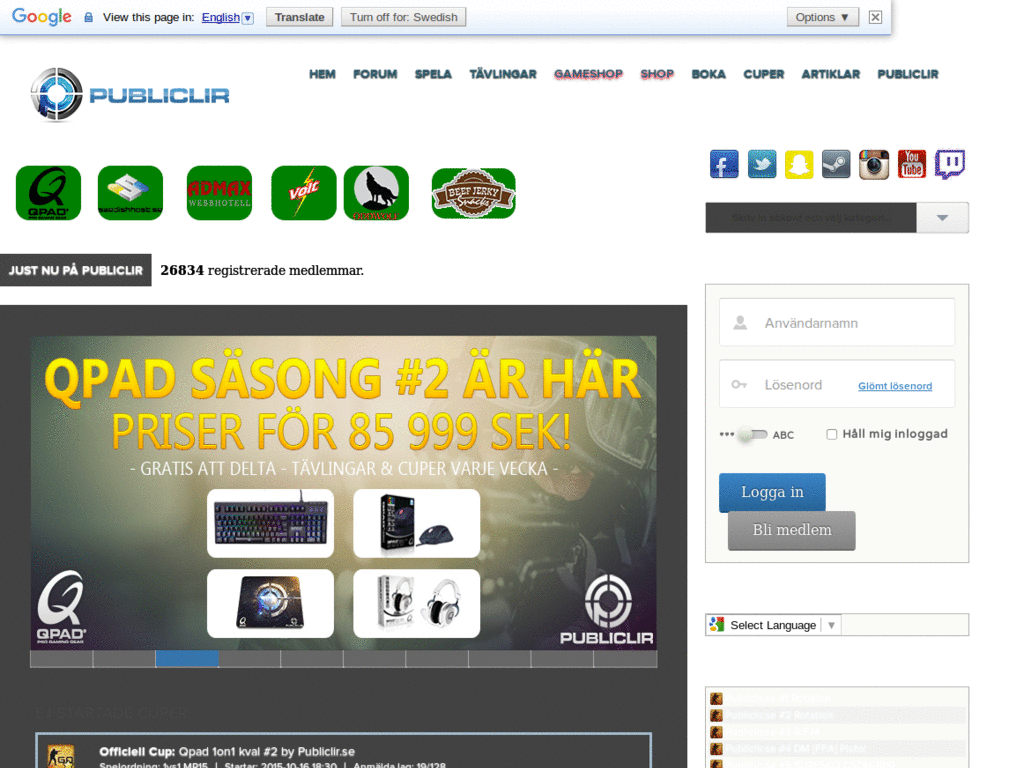Open the YouTube channel icon
Viewport: 1024px width, 768px height.
[912, 164]
